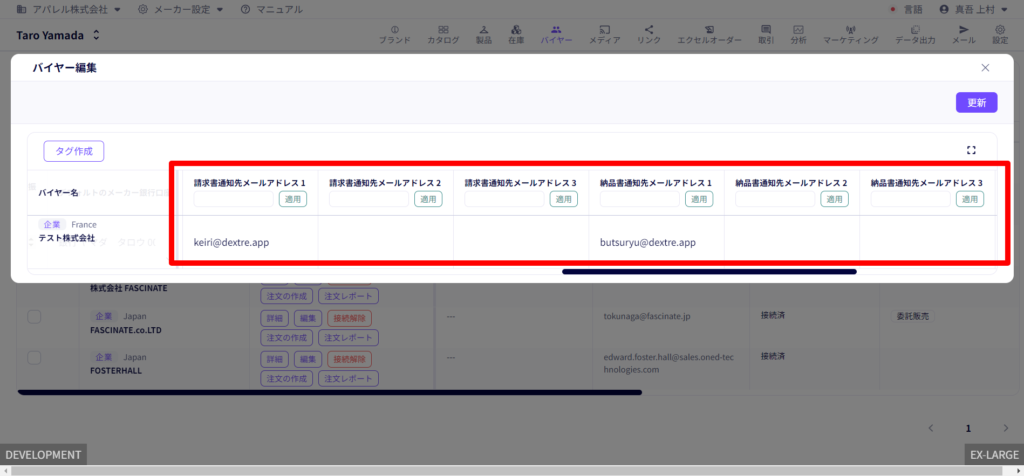Open the エクセルオーダー icon
Screen dimensions: 1024x476
point(709,29)
